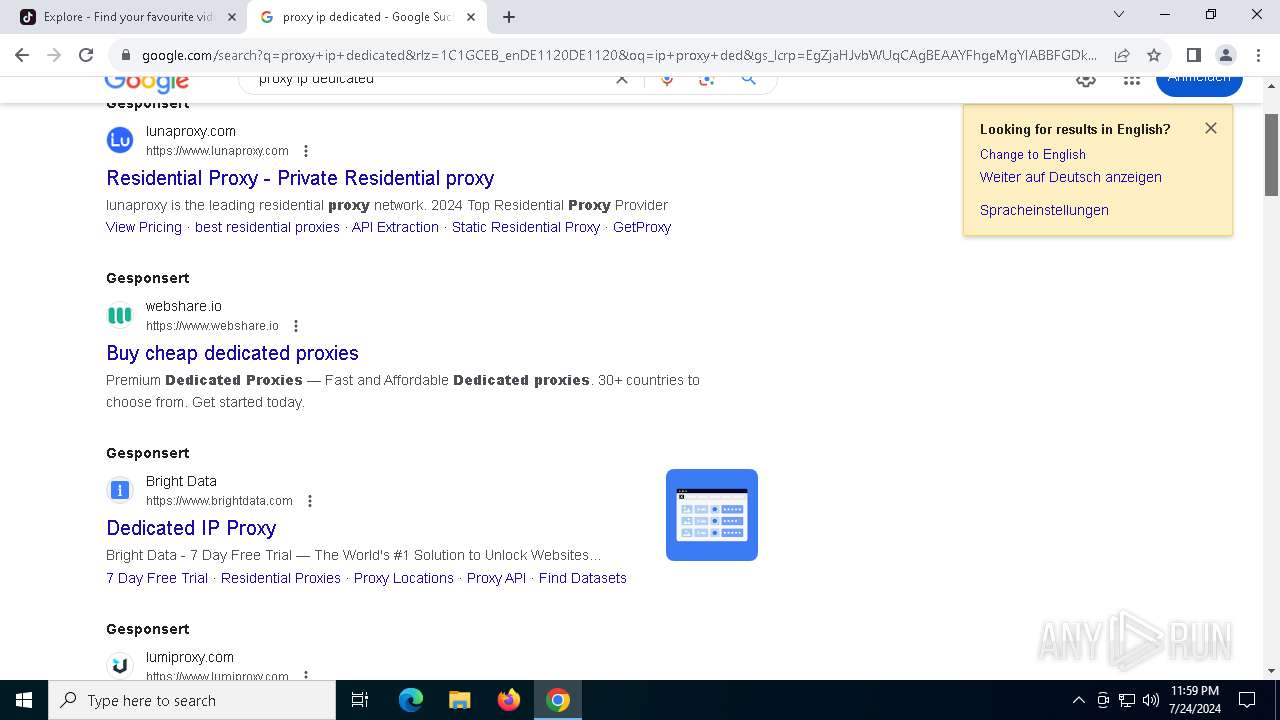This screenshot has width=1280, height=720.
Task: Open Proxy Locations sitelink
Action: (x=404, y=578)
